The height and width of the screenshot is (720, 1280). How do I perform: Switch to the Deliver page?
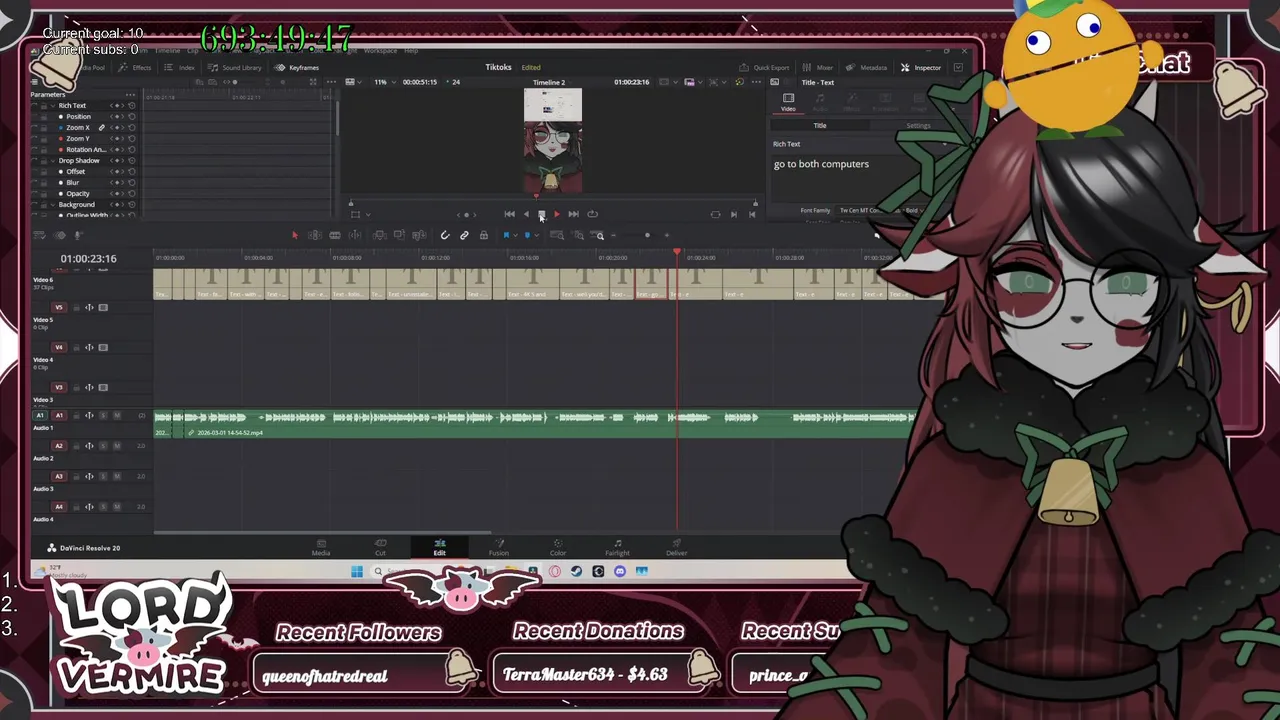click(677, 547)
